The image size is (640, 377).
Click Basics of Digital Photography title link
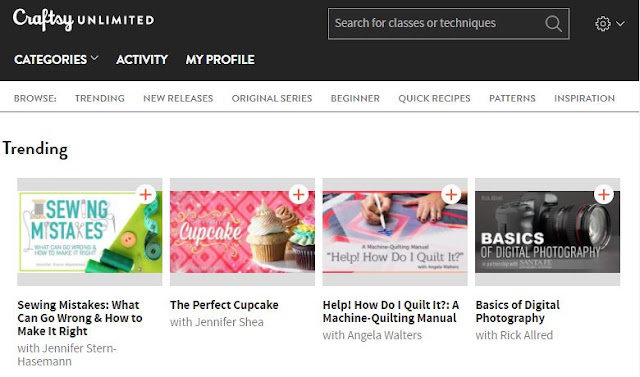(x=518, y=312)
